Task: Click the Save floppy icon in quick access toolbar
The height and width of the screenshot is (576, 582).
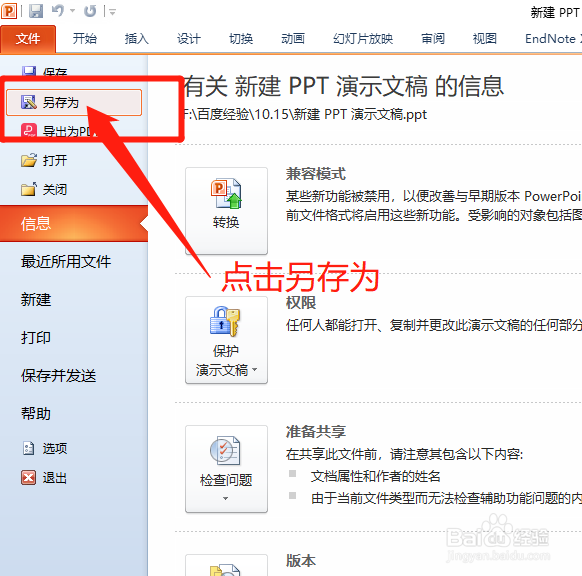Action: [36, 11]
